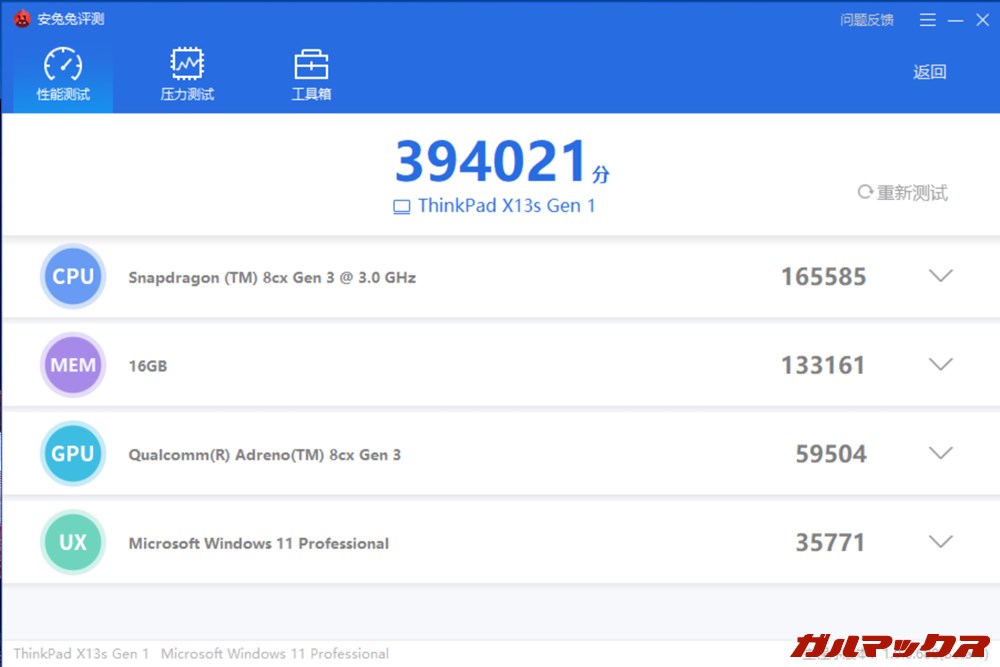Viewport: 1000px width, 667px height.
Task: Switch to the stress test tab (压力测试)
Action: 187,75
